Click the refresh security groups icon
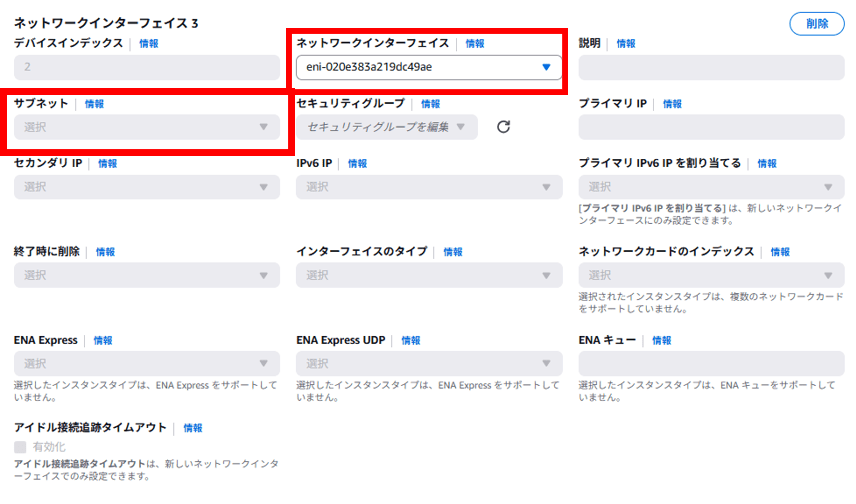Image resolution: width=856 pixels, height=504 pixels. pos(504,127)
